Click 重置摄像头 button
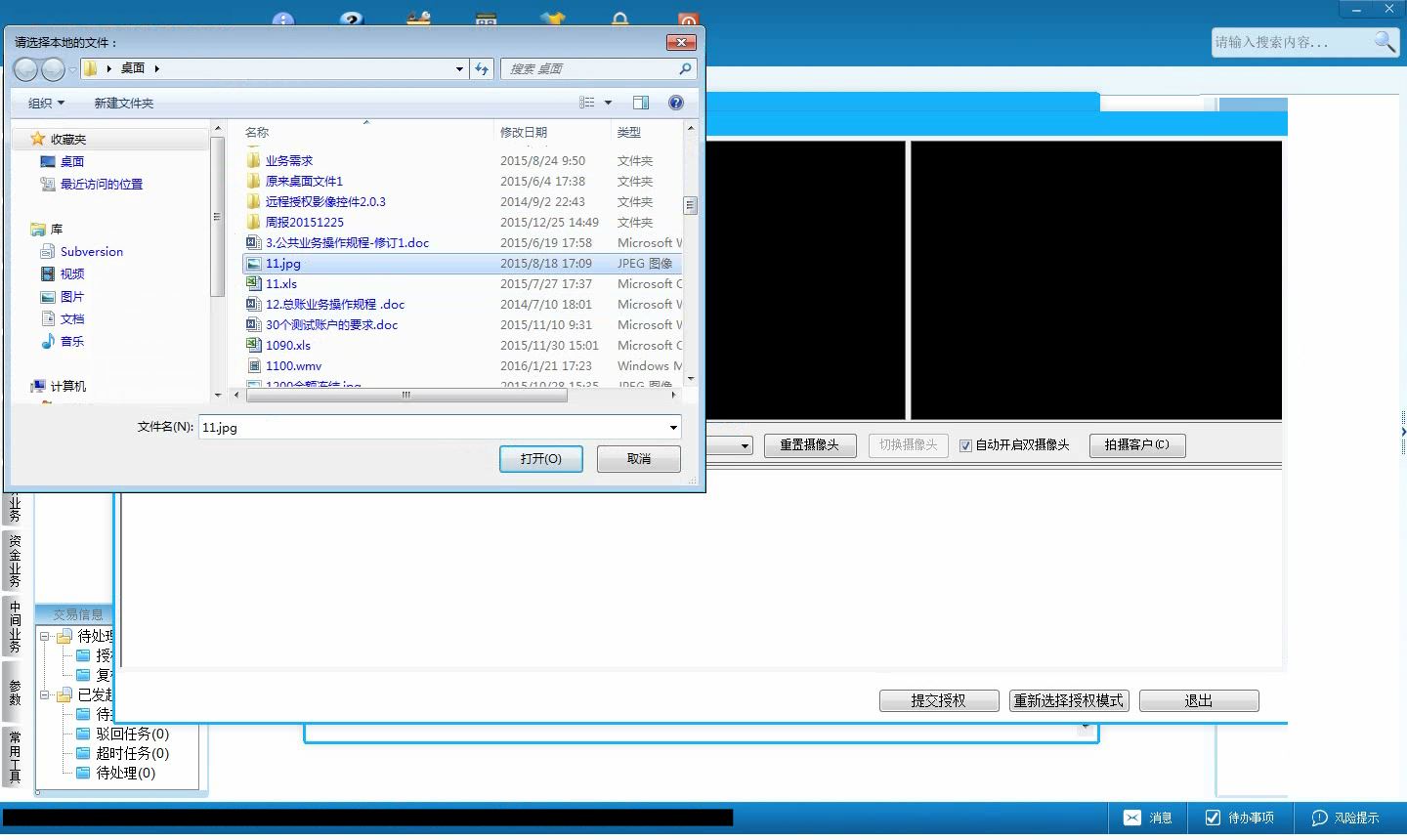The height and width of the screenshot is (840, 1407). click(809, 445)
